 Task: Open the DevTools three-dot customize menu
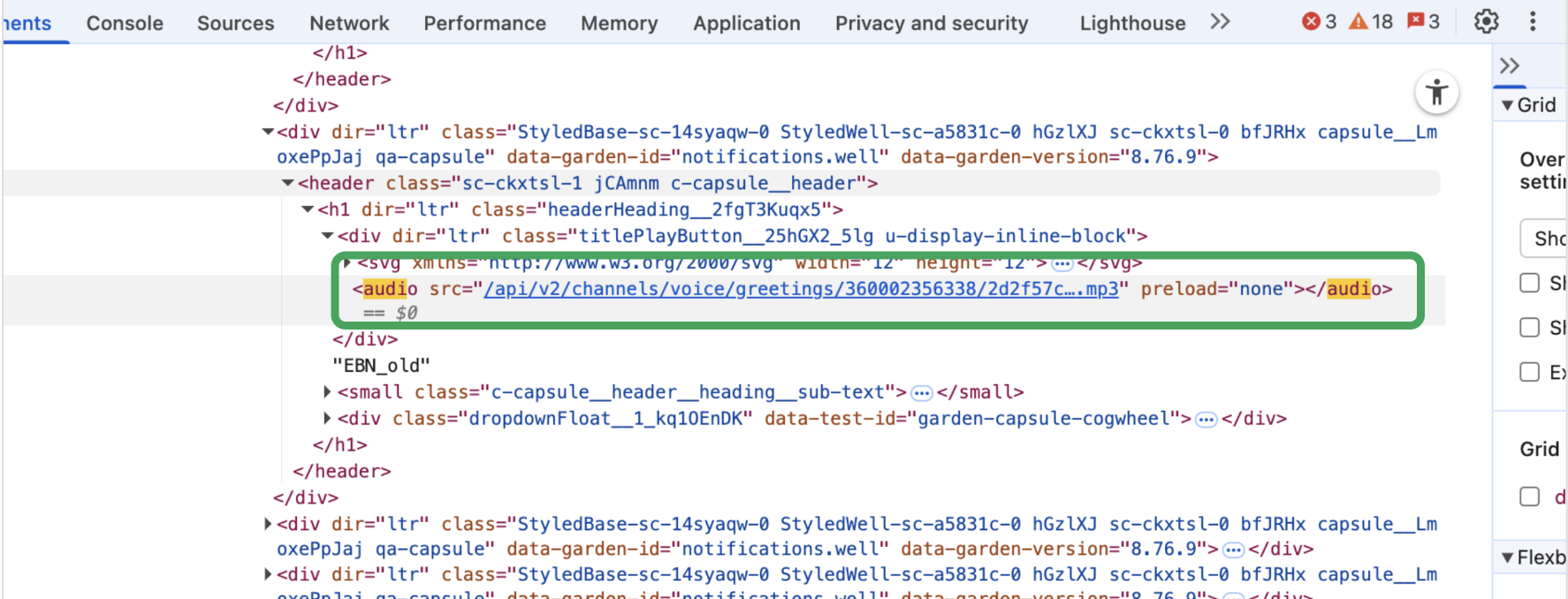click(x=1533, y=21)
